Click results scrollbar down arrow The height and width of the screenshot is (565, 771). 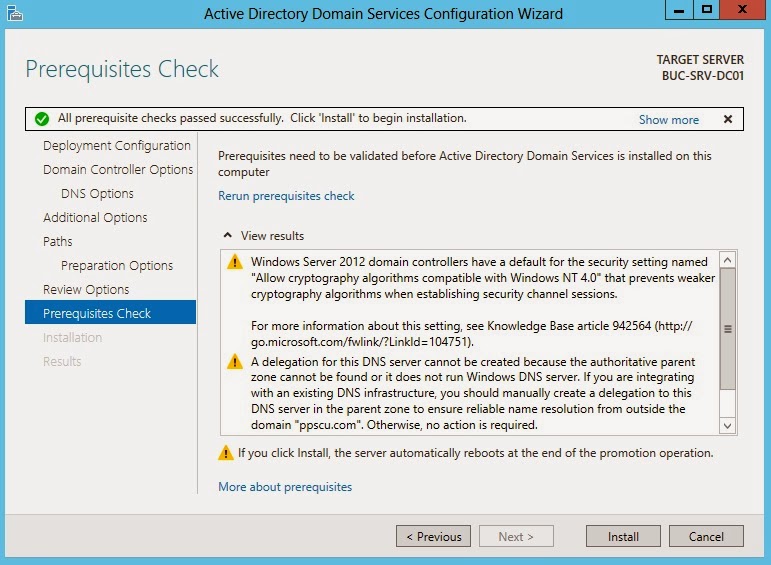728,426
